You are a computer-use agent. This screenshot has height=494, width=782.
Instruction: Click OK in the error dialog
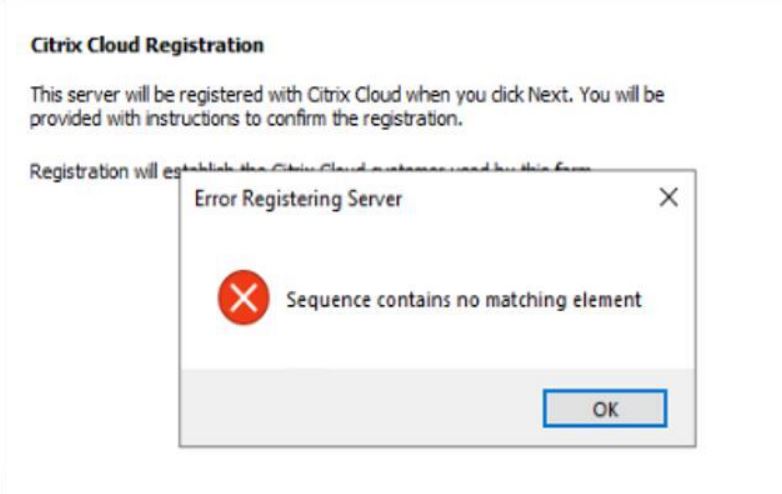coord(604,409)
